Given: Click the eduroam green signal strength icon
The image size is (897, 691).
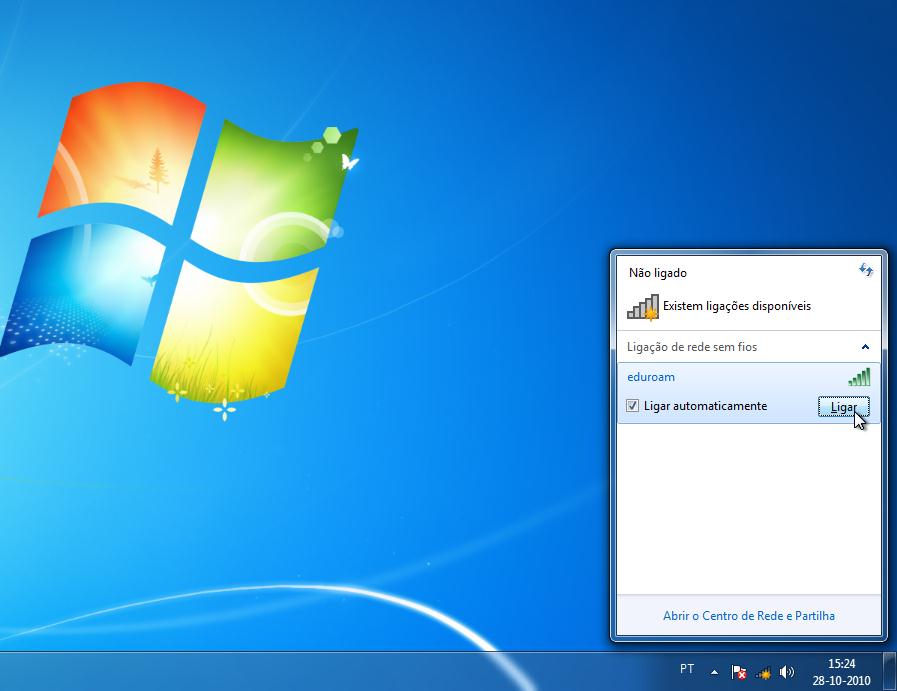Looking at the screenshot, I should [x=859, y=377].
